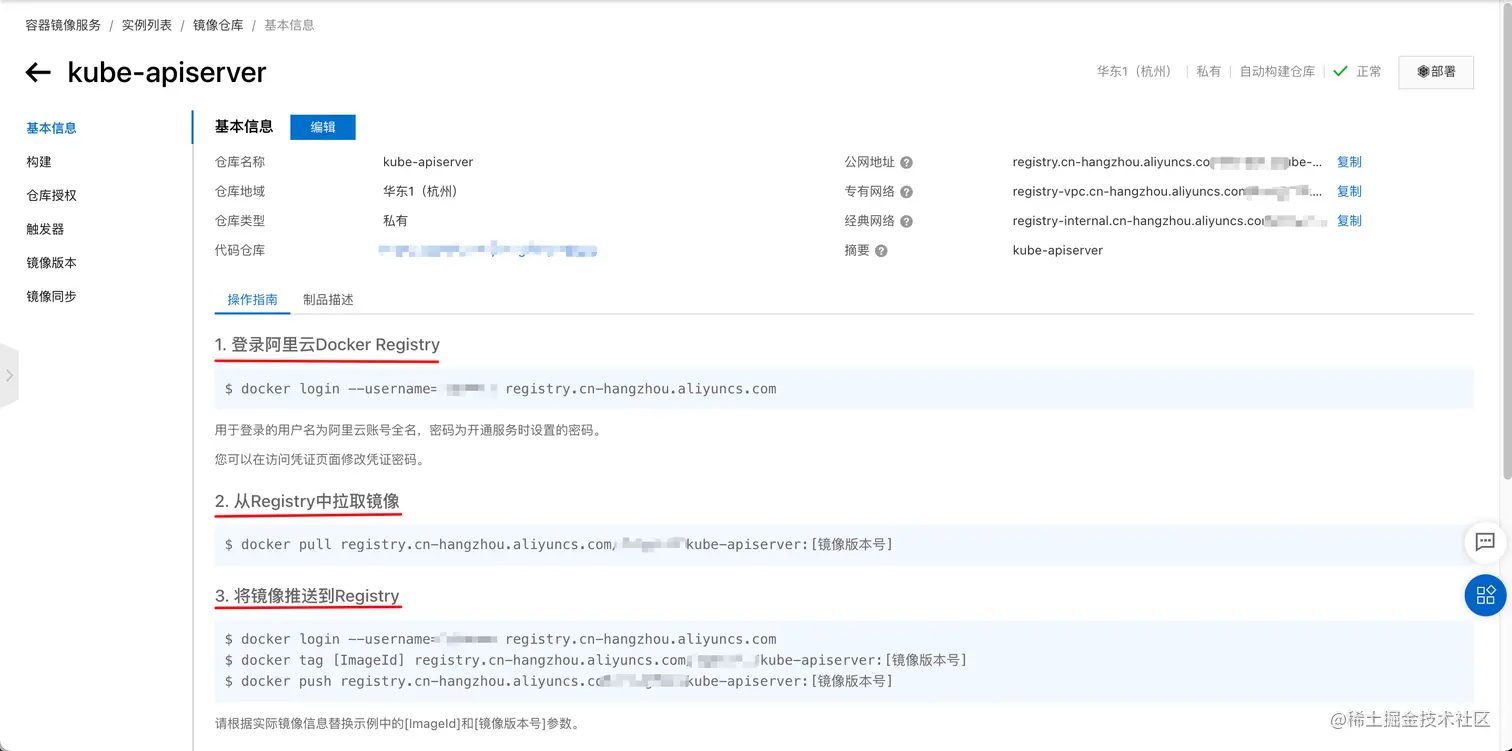Open 仓库授权 in the sidebar

coord(52,196)
